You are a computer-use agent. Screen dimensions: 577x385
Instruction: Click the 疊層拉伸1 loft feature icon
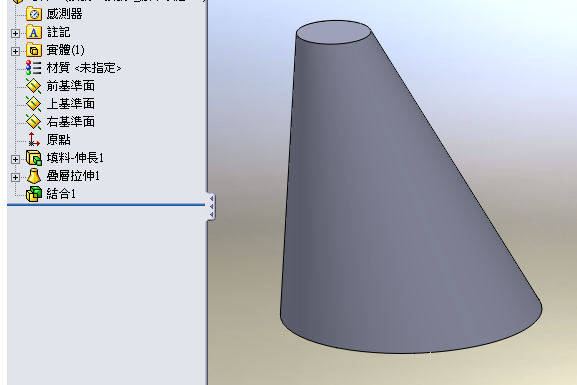(34, 176)
